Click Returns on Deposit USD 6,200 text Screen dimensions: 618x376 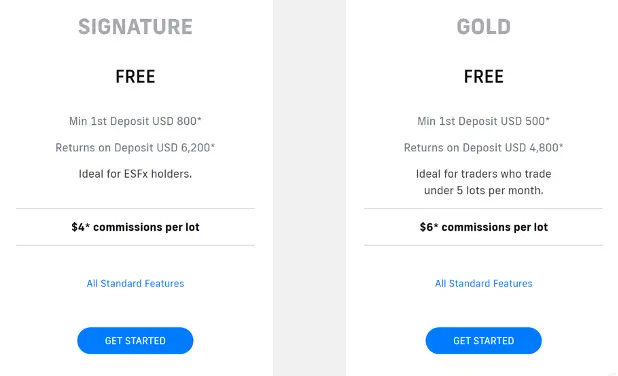click(135, 147)
